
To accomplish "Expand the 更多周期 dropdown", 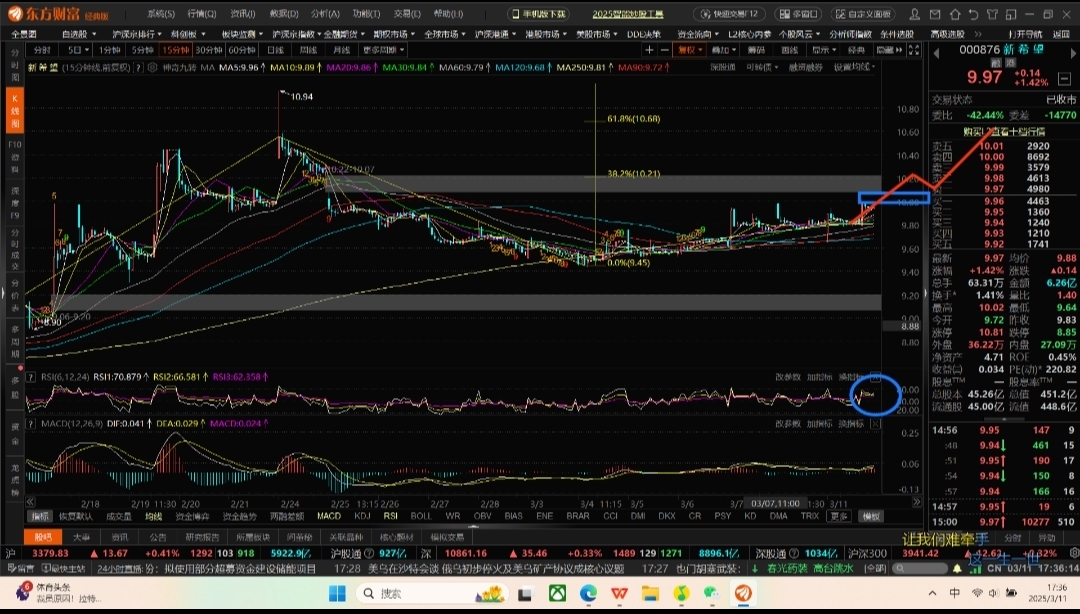I will [x=383, y=49].
